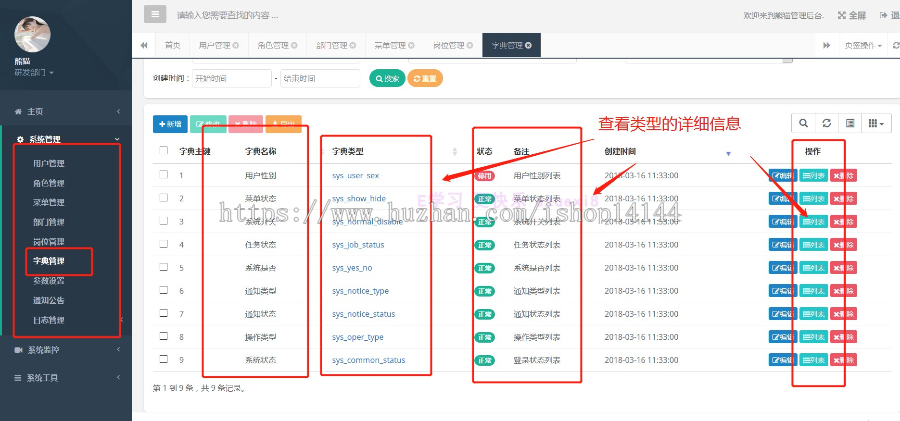Close the 岗位管理 tab via its x icon
The width and height of the screenshot is (900, 421).
pos(470,45)
